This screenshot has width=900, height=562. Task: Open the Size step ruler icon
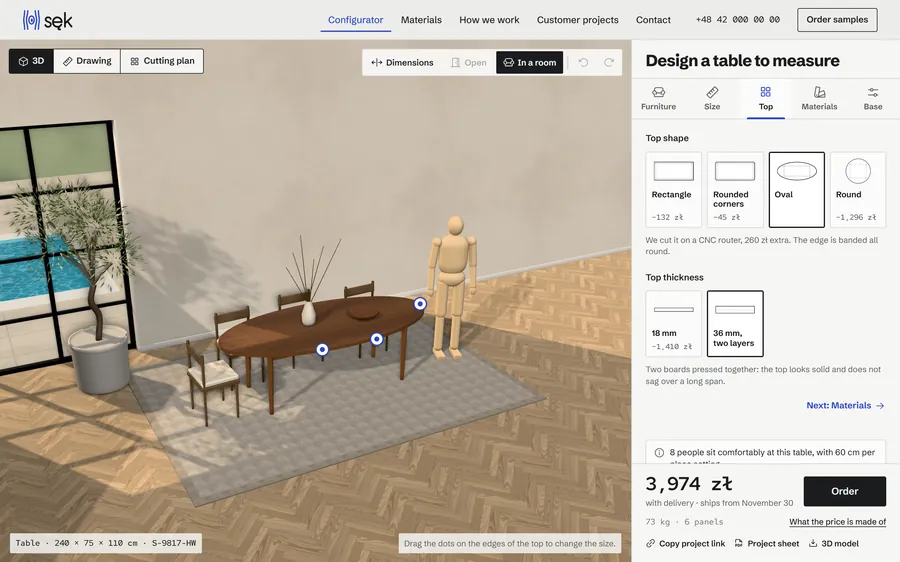(712, 92)
